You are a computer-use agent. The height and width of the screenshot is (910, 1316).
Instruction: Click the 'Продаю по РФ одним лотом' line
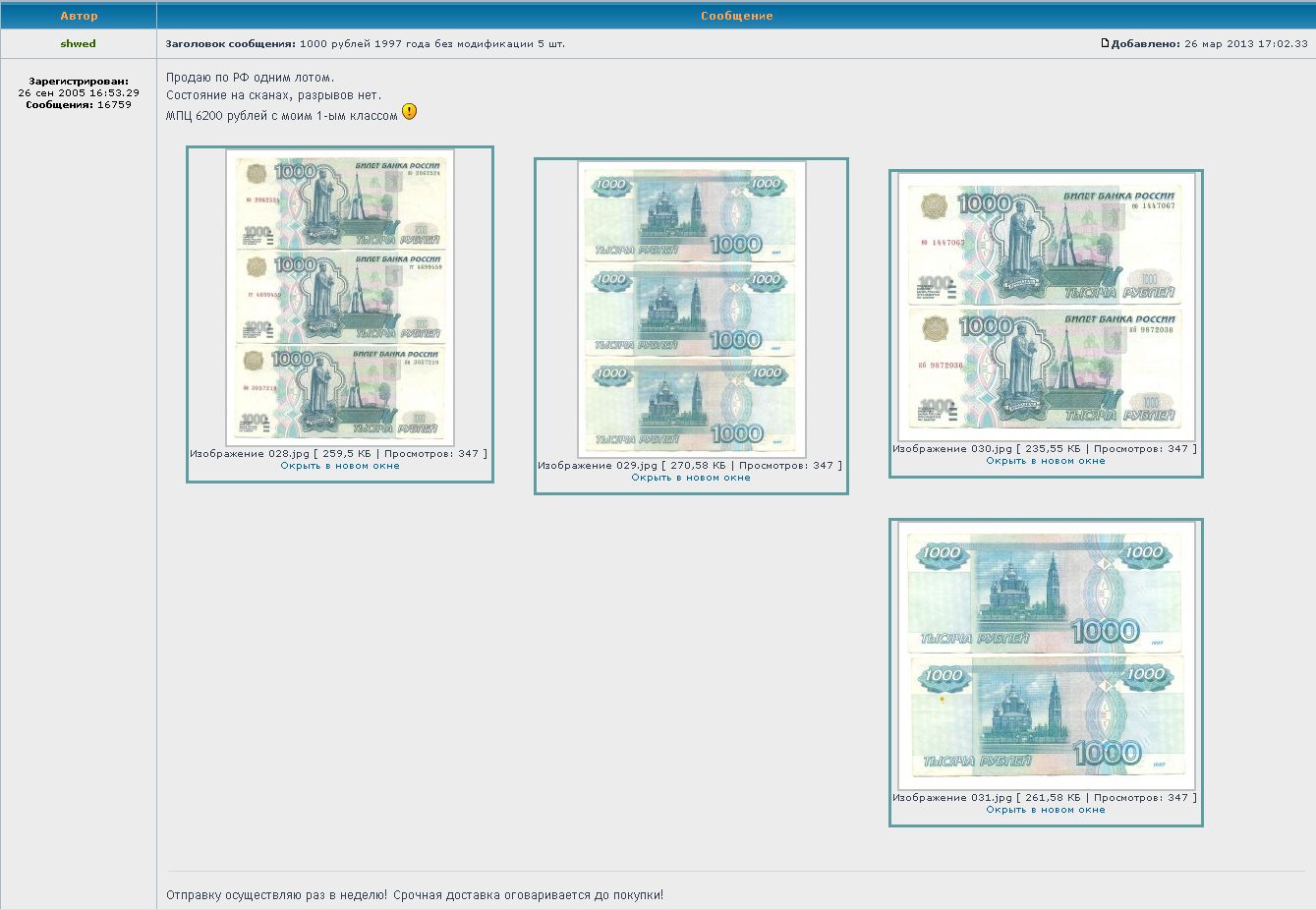pyautogui.click(x=250, y=78)
